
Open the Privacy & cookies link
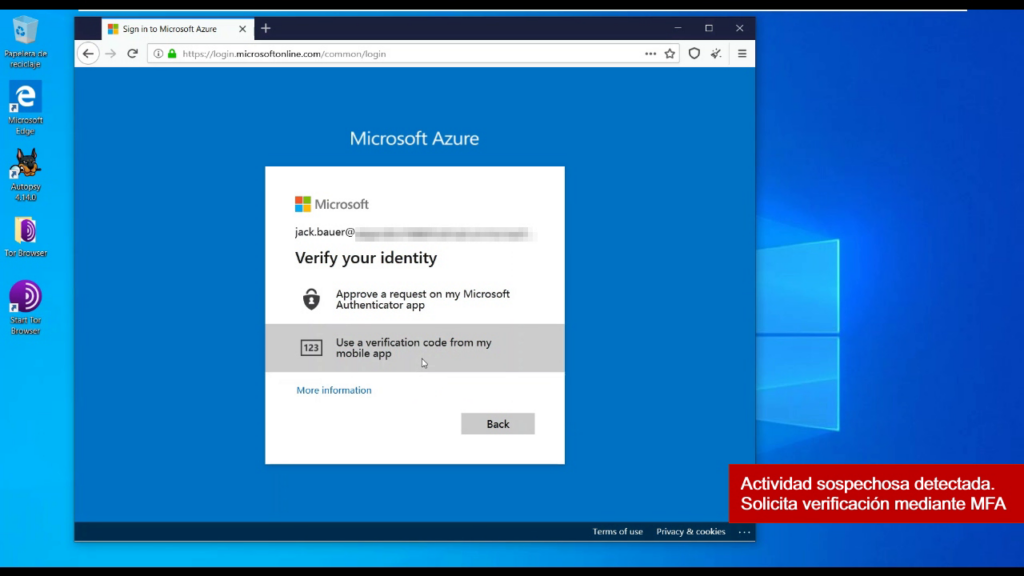690,532
